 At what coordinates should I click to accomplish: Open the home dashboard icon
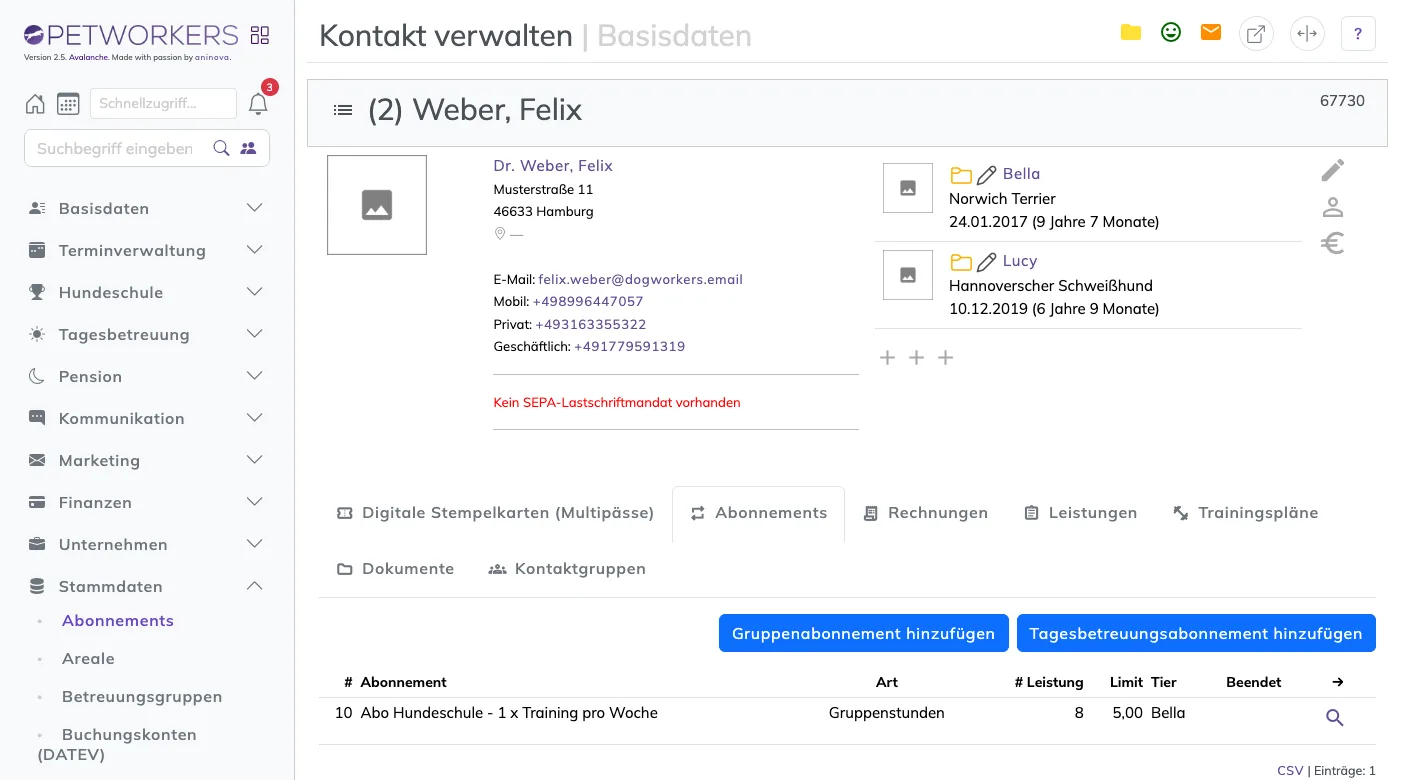click(x=35, y=104)
